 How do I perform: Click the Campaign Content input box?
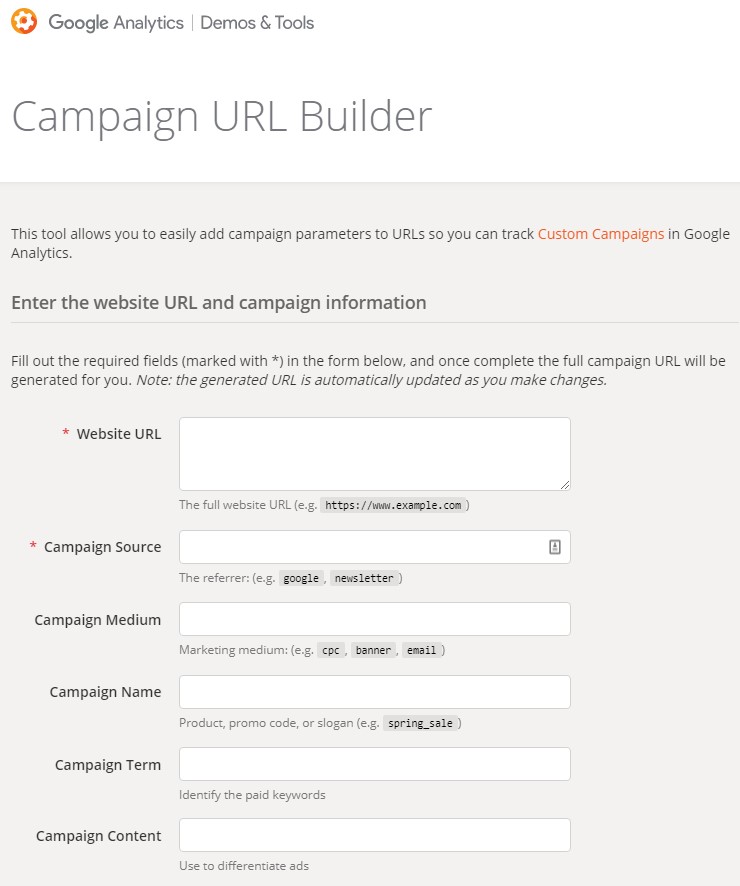(x=374, y=835)
